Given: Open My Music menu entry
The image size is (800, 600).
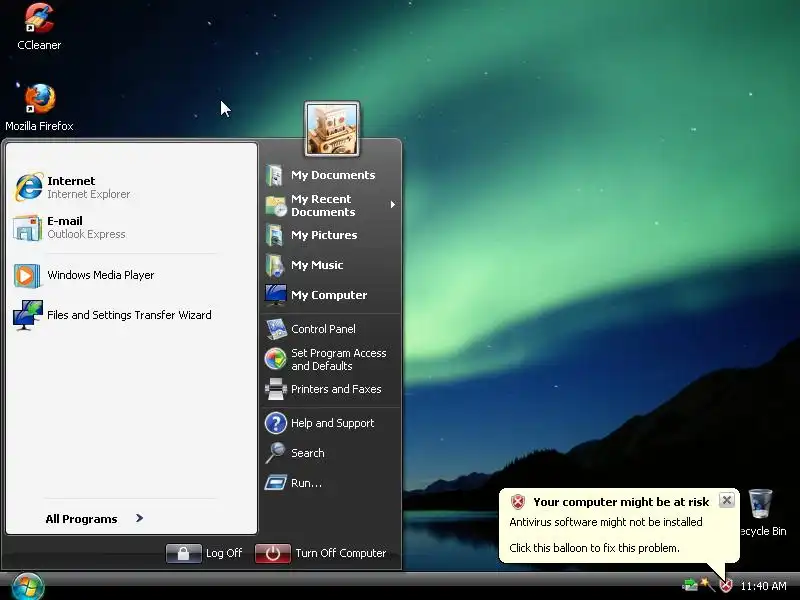Looking at the screenshot, I should 331,265.
